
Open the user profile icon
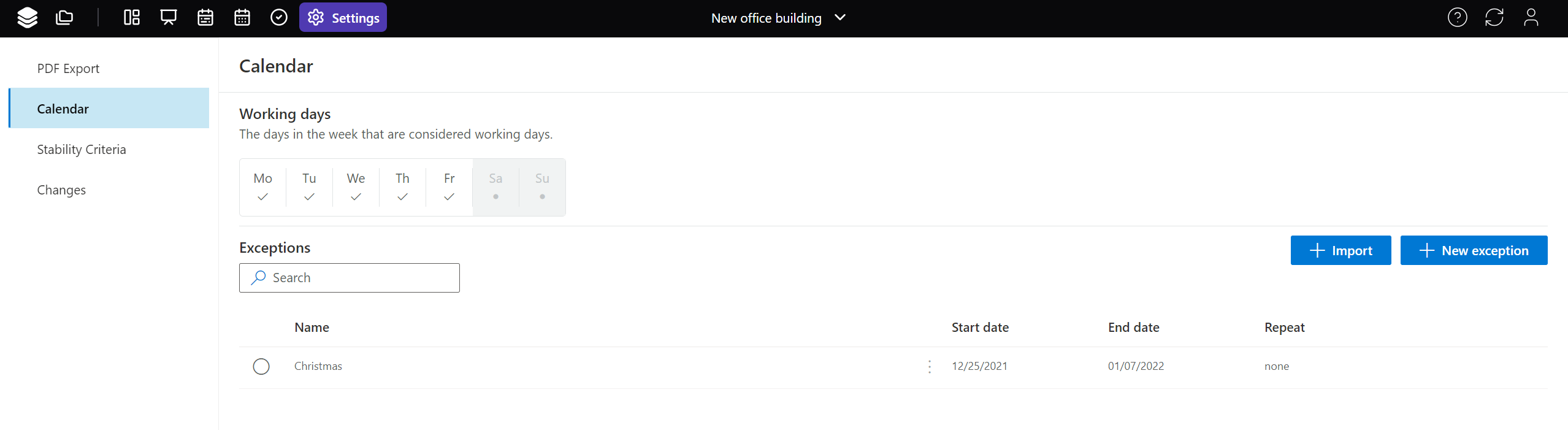[1531, 18]
